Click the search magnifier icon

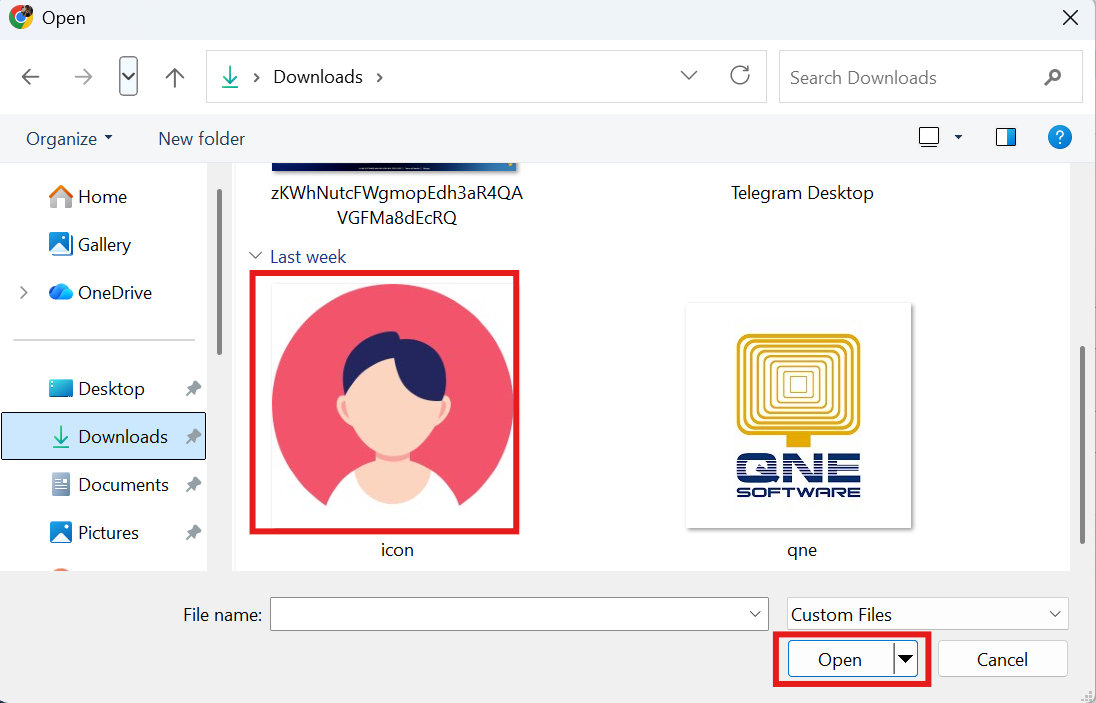click(1052, 77)
